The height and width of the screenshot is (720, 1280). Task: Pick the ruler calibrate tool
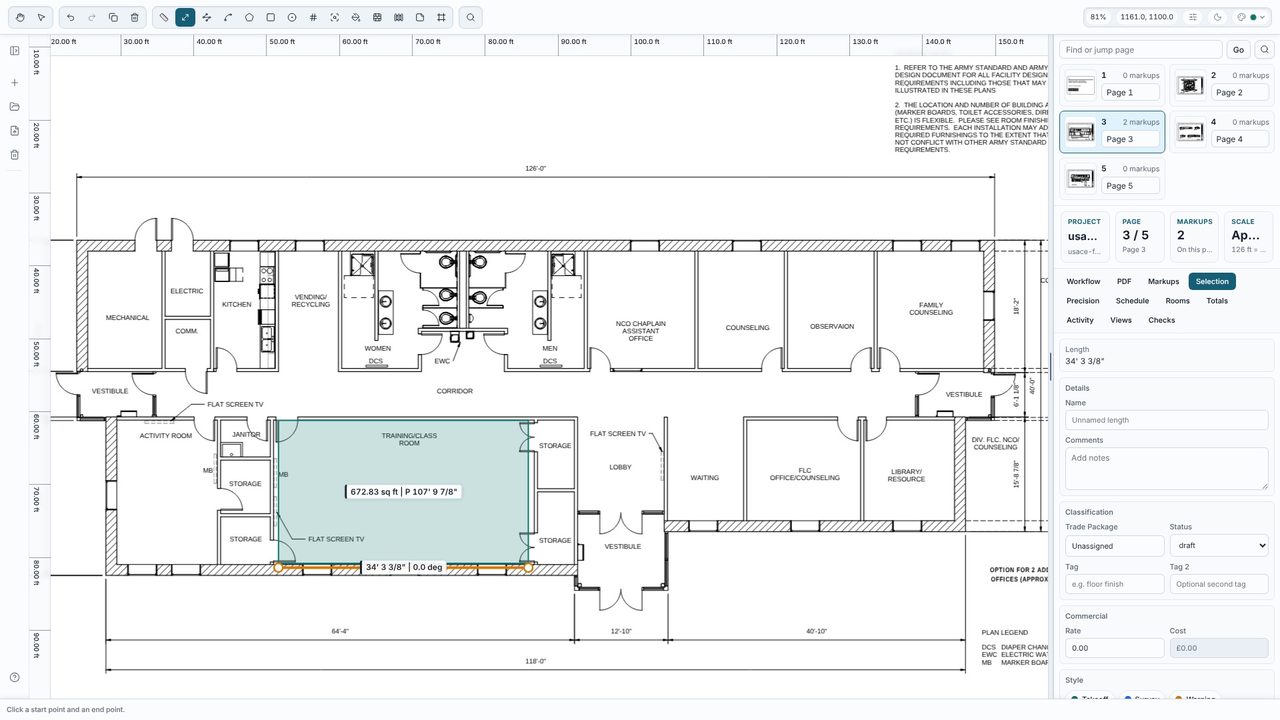[164, 17]
